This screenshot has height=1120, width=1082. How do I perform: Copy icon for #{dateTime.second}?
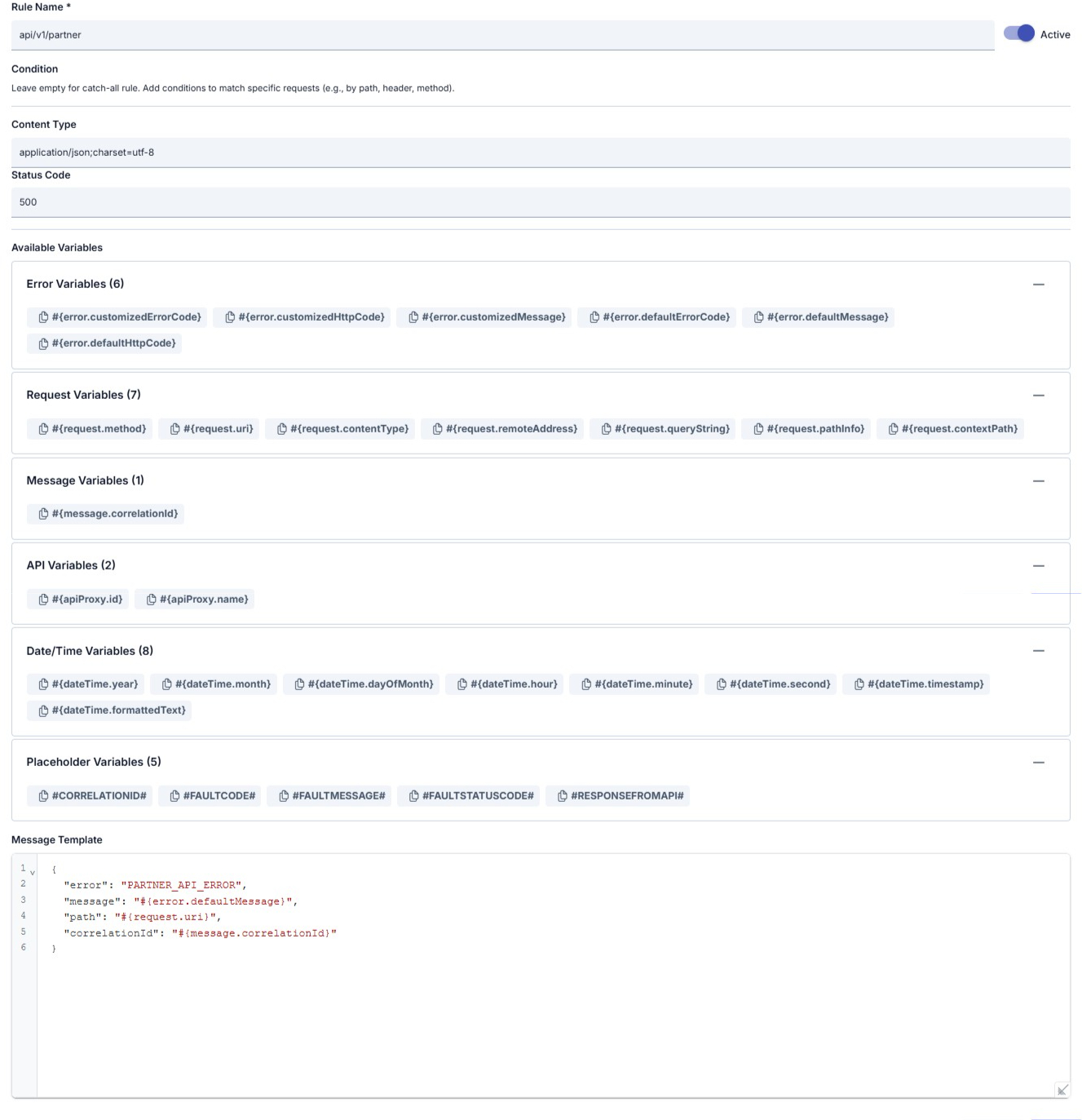point(721,684)
